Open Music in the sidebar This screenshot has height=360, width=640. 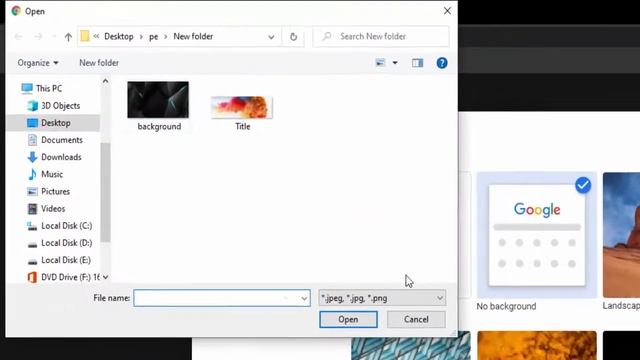coord(52,174)
